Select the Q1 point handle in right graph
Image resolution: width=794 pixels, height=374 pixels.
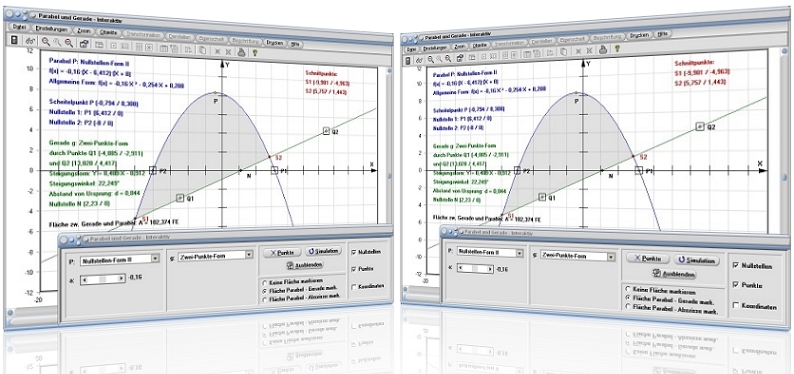(x=542, y=197)
